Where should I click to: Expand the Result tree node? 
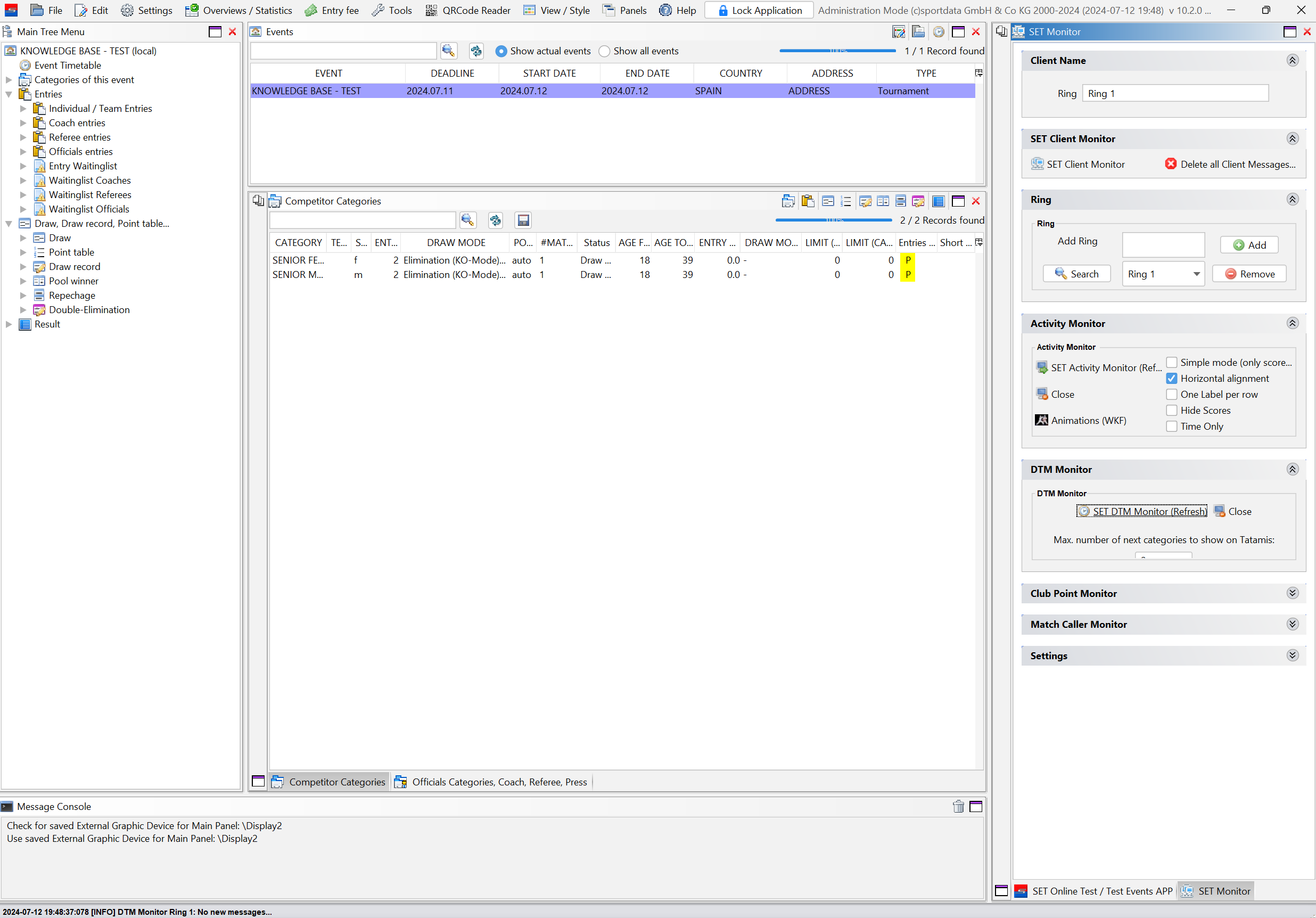pos(9,324)
